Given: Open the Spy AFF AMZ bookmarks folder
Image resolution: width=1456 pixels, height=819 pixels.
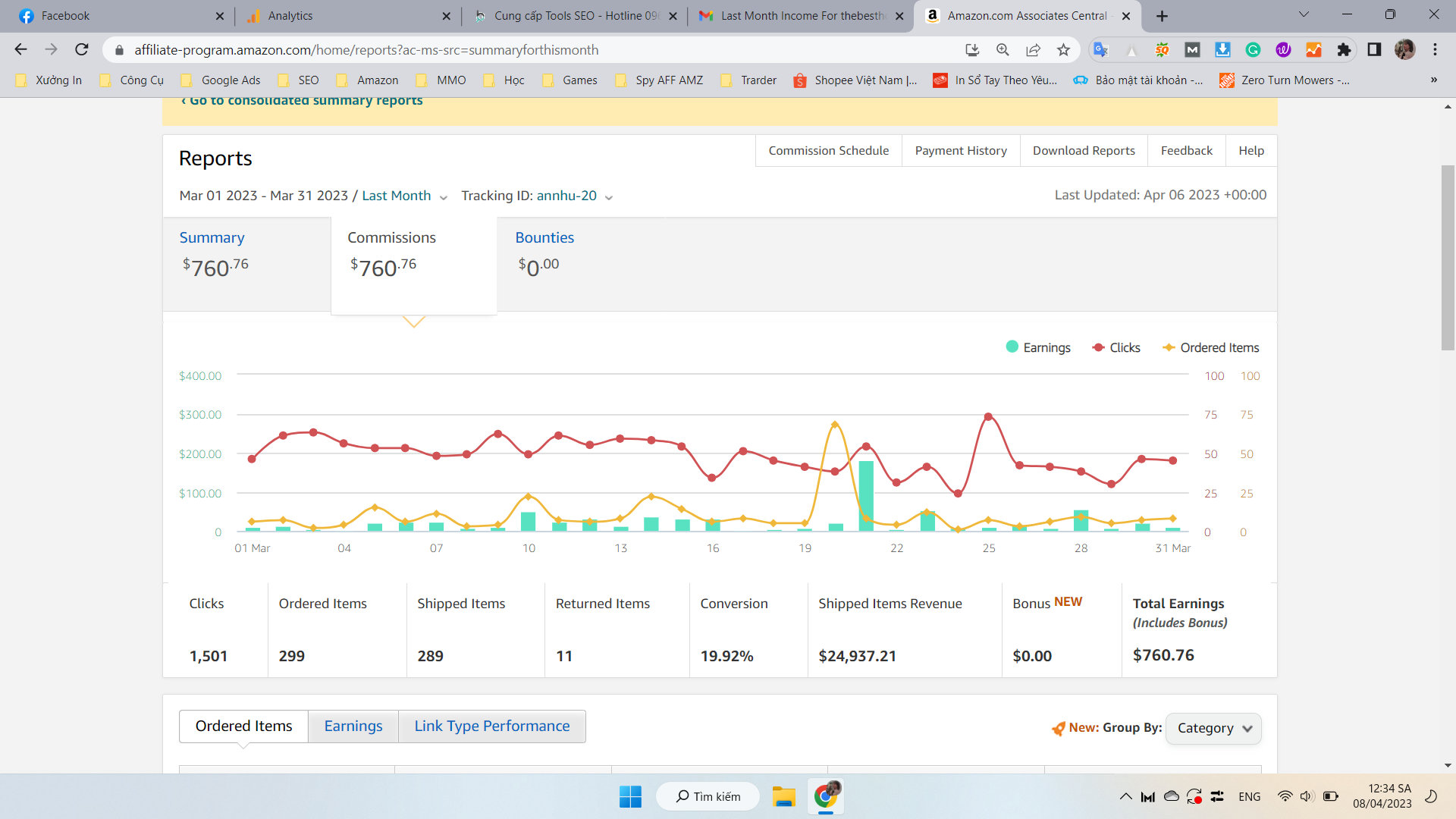Looking at the screenshot, I should (659, 80).
